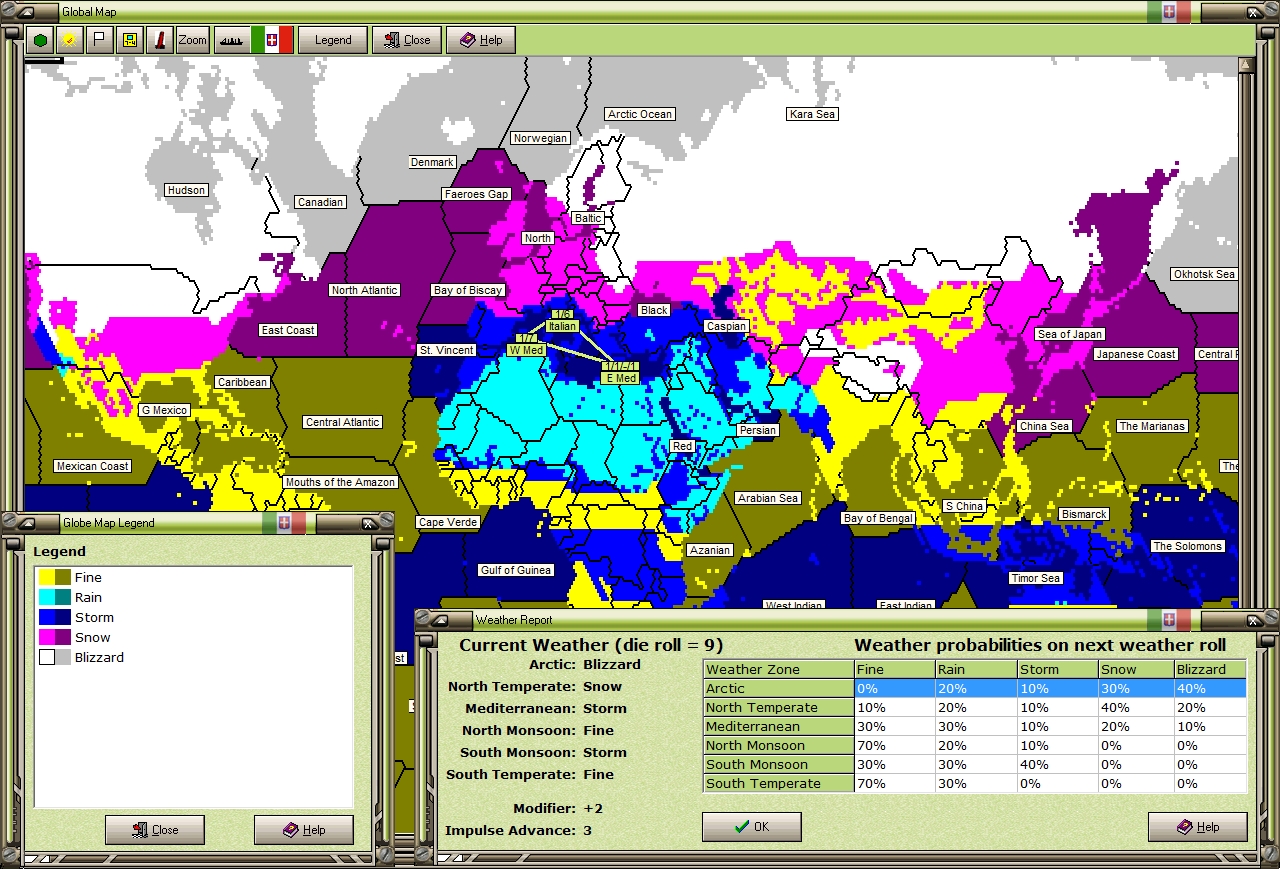Image resolution: width=1280 pixels, height=869 pixels.
Task: Click the map's vertical scrollbar up arrow
Action: [x=1245, y=66]
